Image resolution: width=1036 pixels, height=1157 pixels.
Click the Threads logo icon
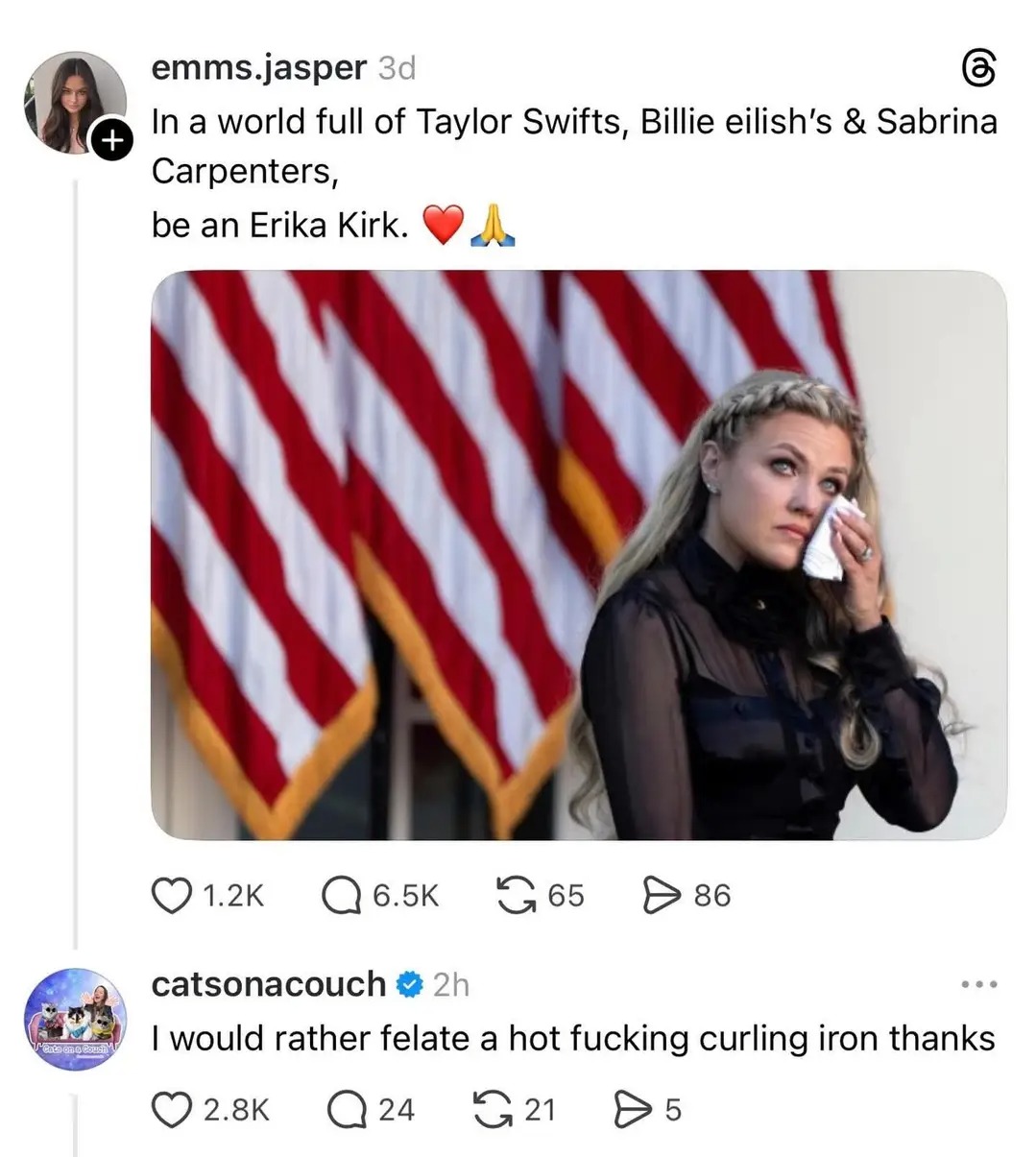coord(978,69)
